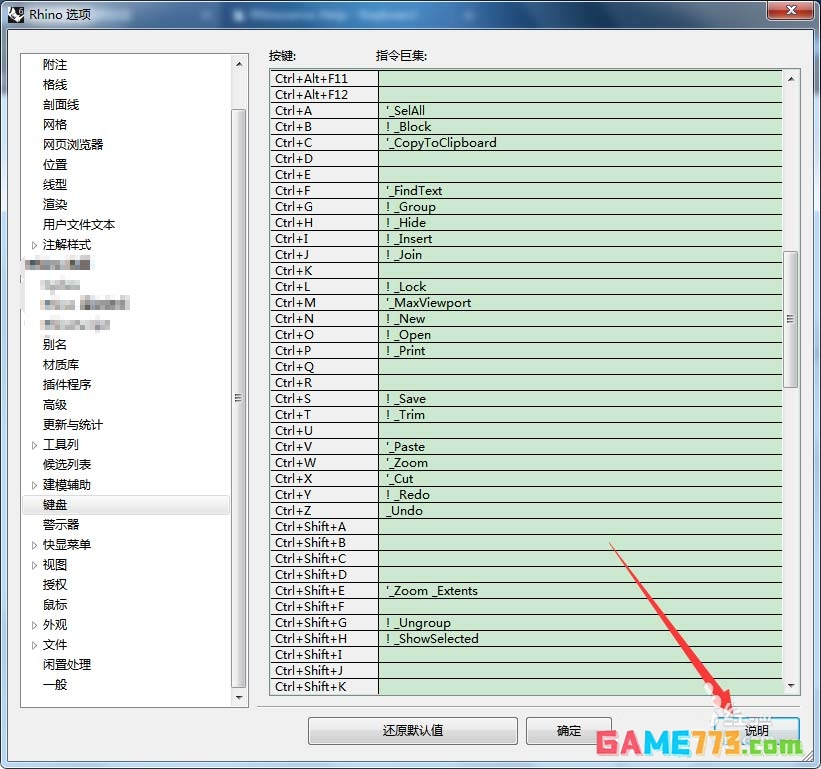
Task: Click the Ctrl+Shift+A key cell
Action: coord(325,527)
